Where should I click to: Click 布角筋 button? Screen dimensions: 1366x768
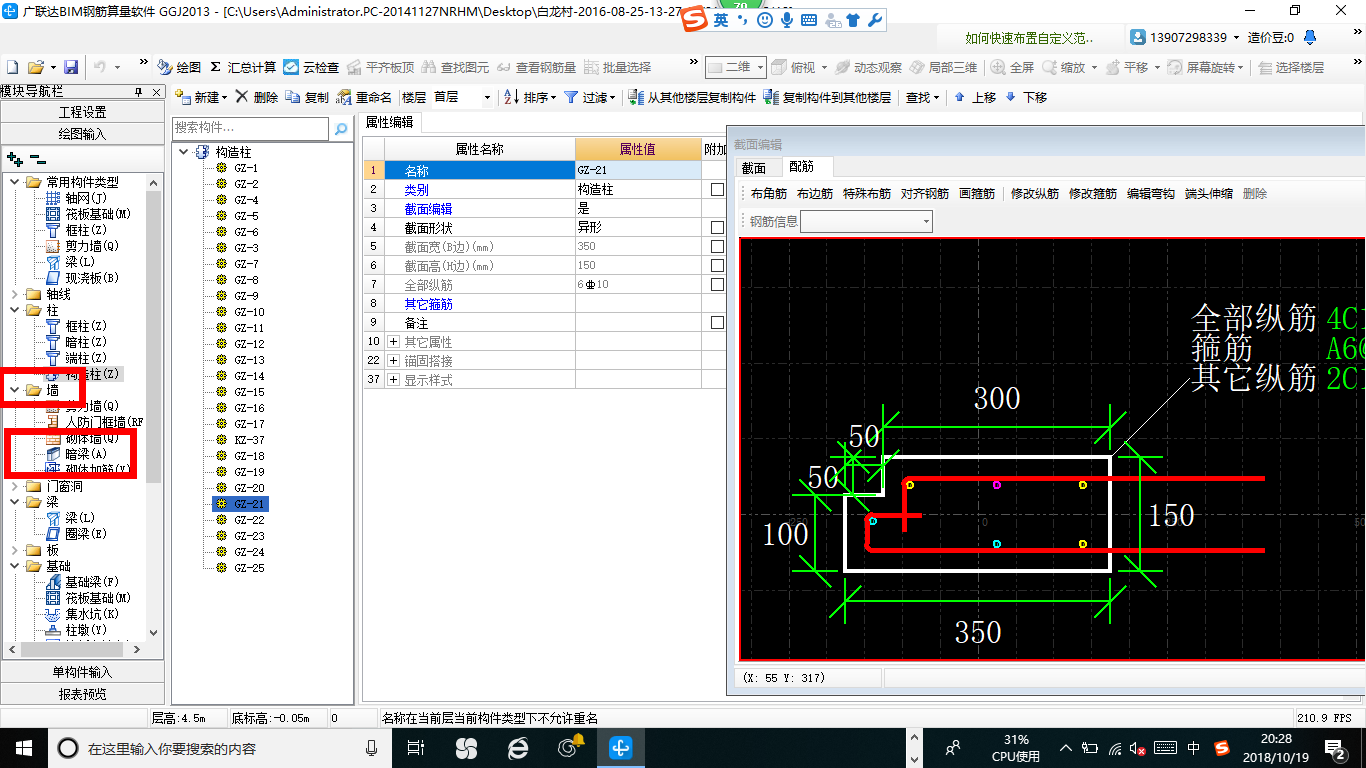click(x=769, y=194)
